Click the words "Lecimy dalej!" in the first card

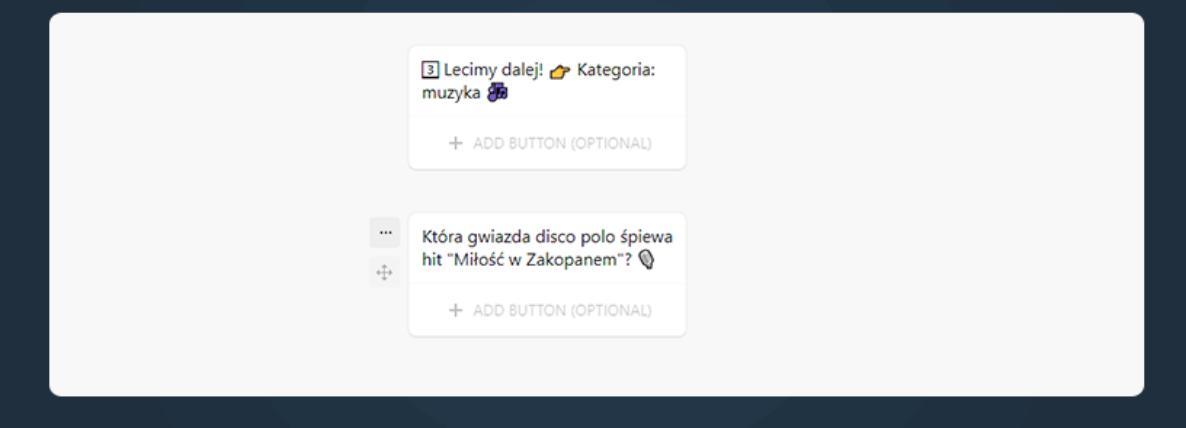pos(493,70)
